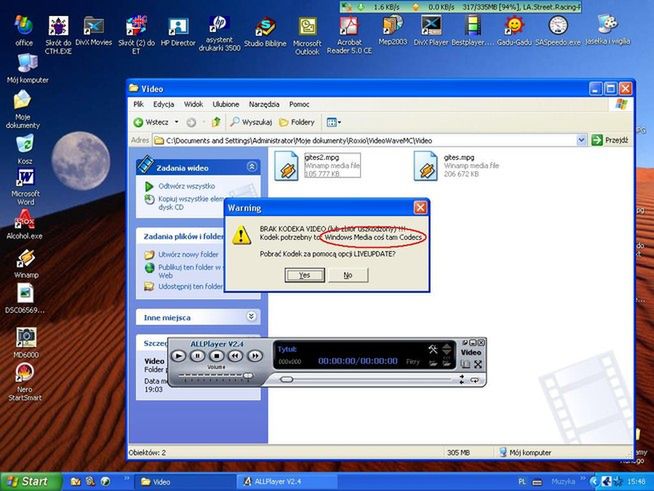This screenshot has width=654, height=491.
Task: Expand the Inne miejsca panel
Action: point(251,316)
